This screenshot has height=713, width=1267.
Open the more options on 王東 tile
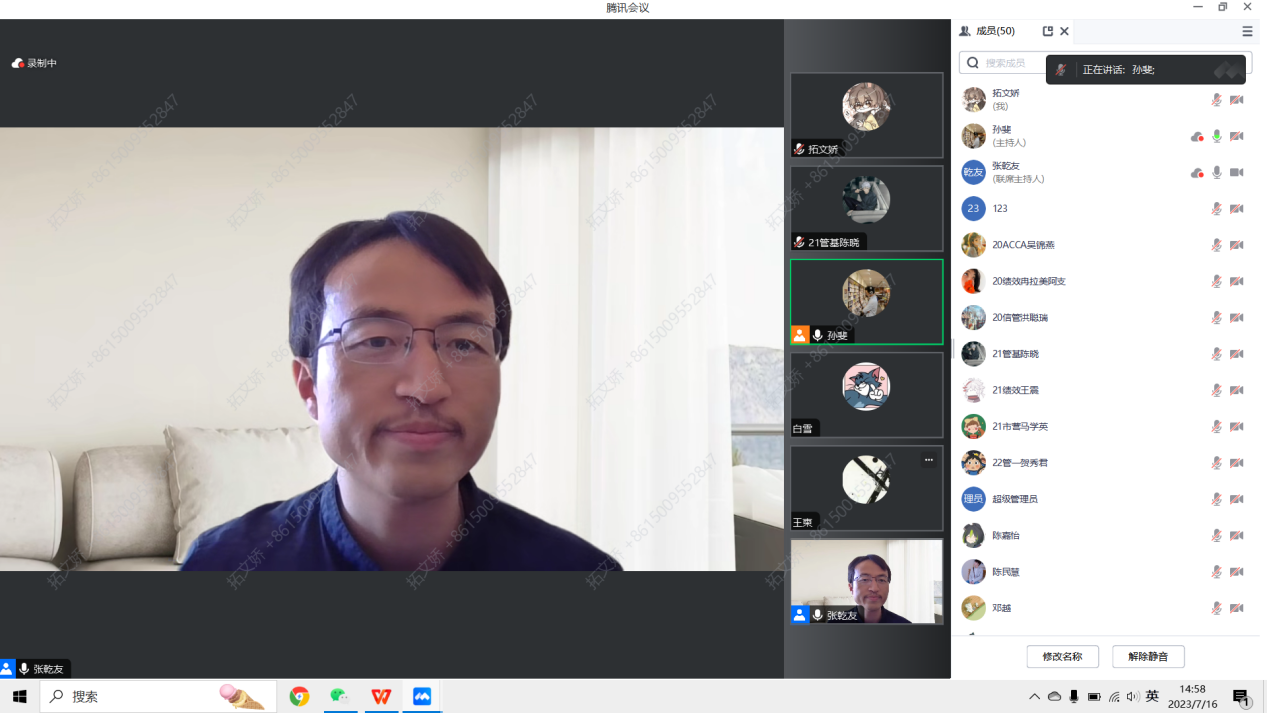tap(928, 460)
